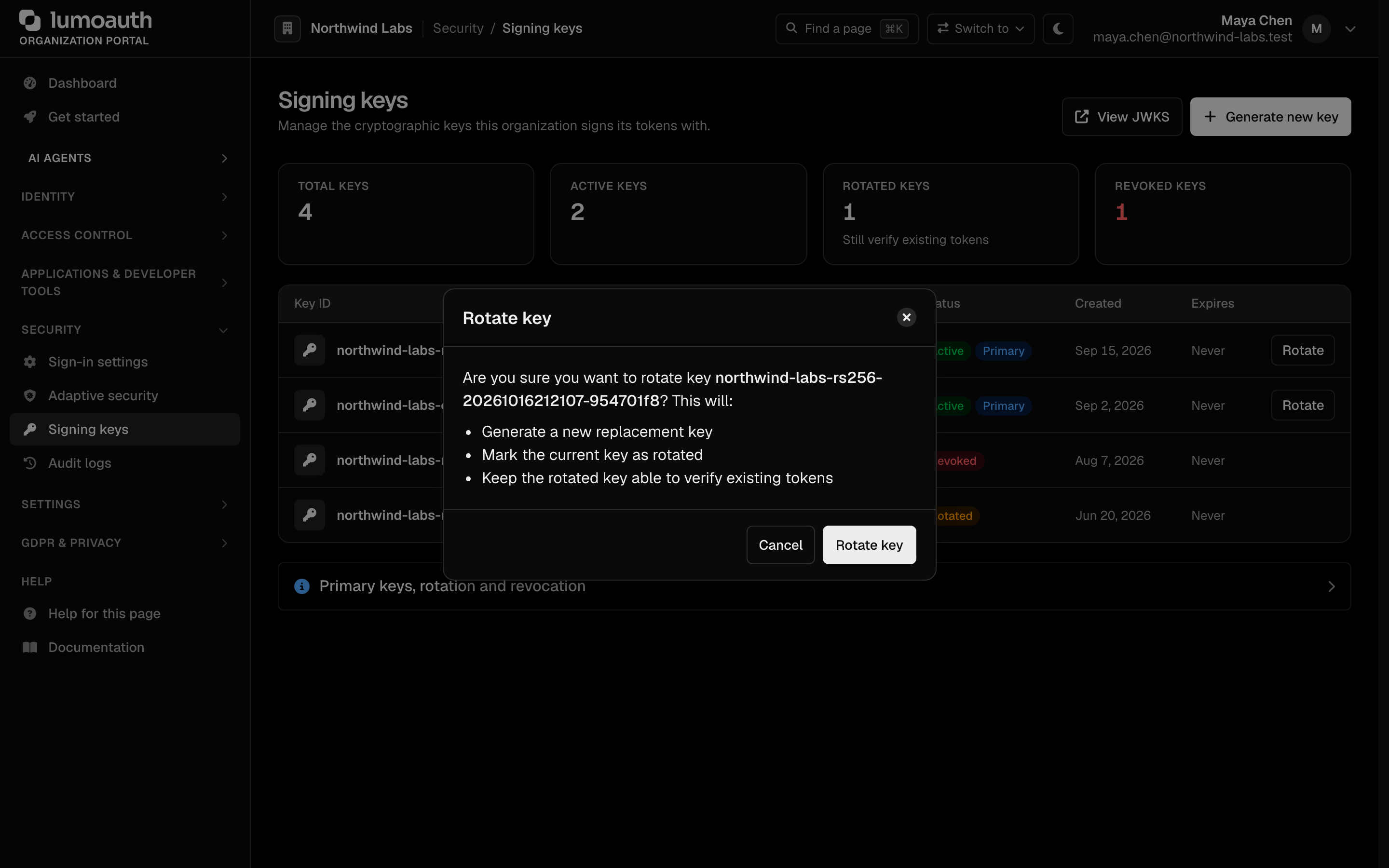1389x868 pixels.
Task: Click the Help for this page question icon
Action: pyautogui.click(x=30, y=614)
